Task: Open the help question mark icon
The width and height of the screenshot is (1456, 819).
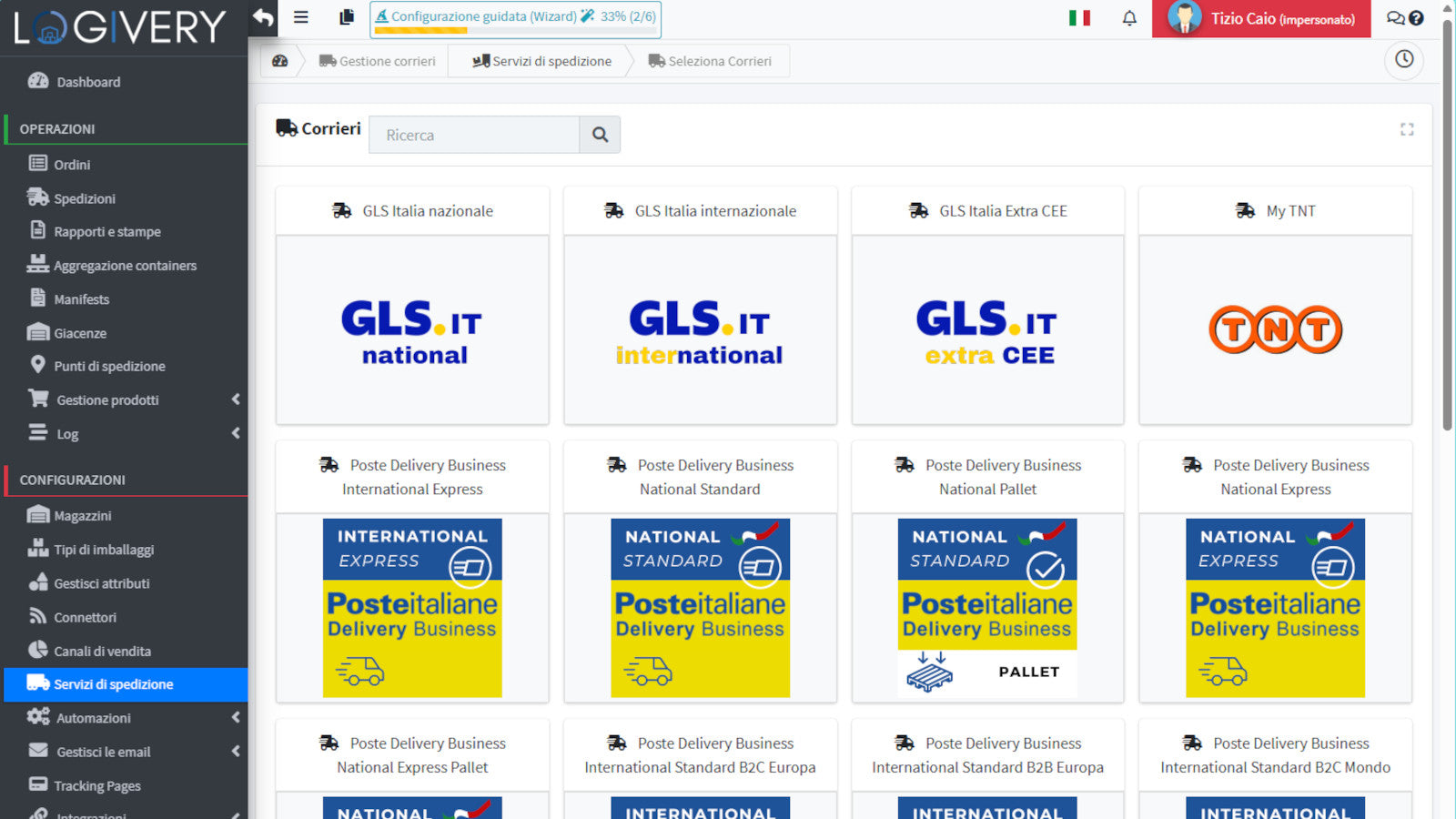Action: 1417,18
